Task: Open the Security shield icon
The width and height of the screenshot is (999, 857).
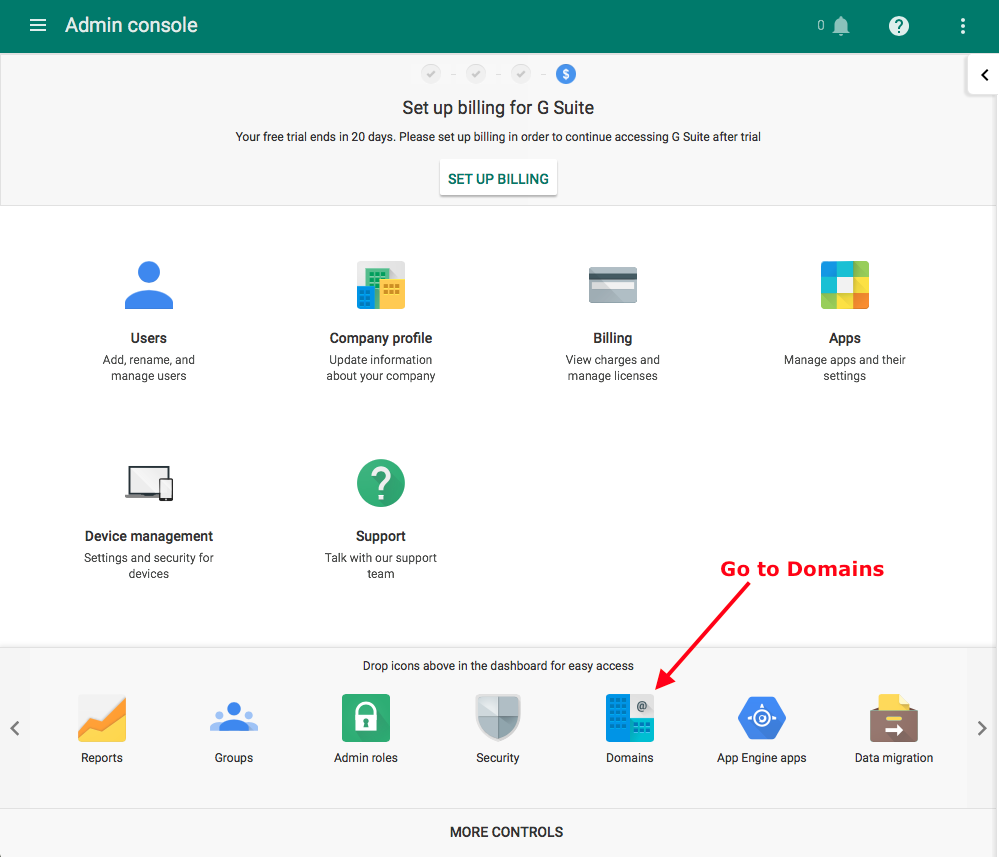Action: pyautogui.click(x=498, y=718)
